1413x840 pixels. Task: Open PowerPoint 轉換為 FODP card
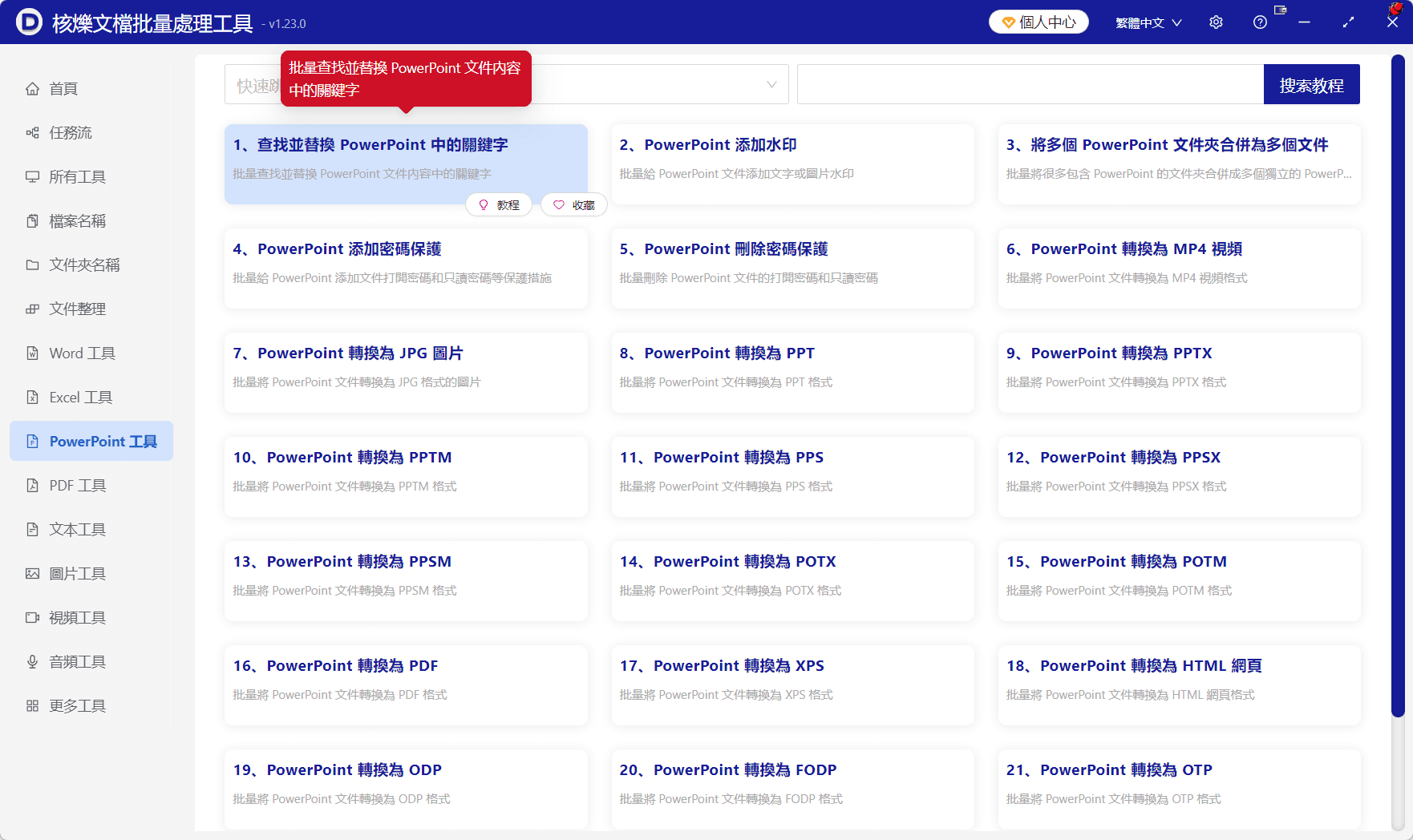792,790
